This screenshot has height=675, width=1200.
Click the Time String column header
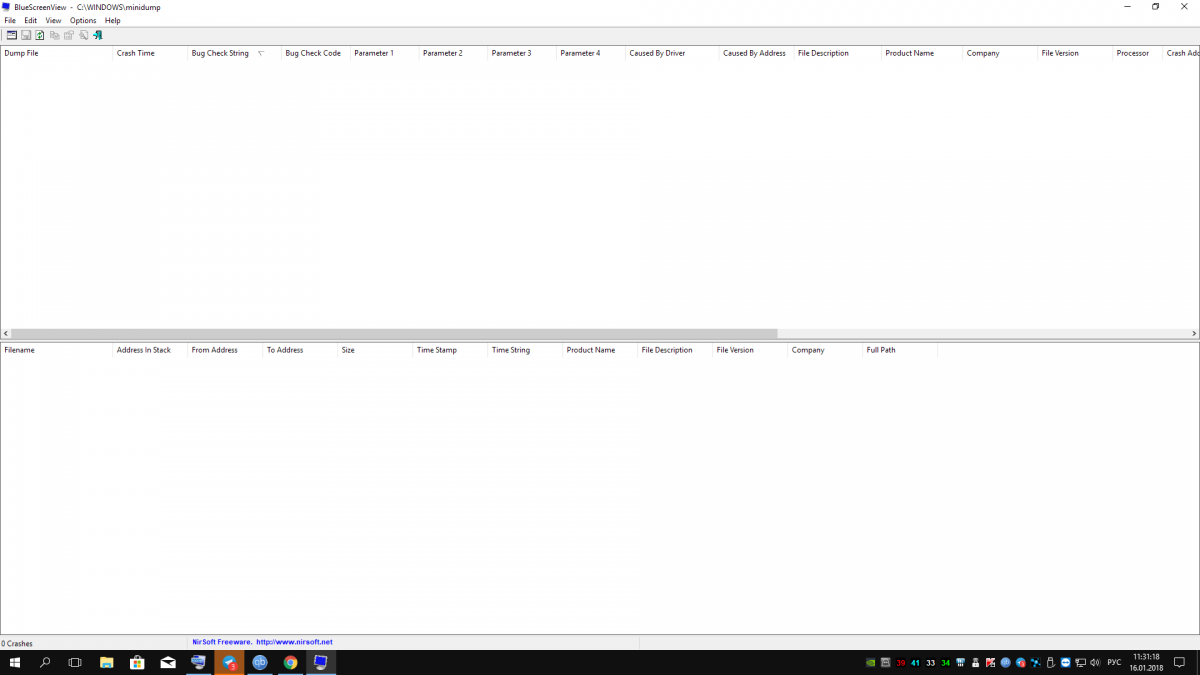coord(525,350)
